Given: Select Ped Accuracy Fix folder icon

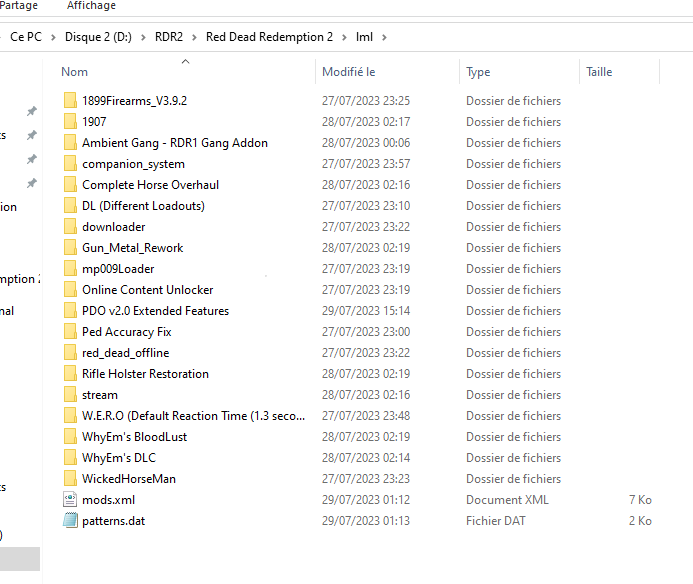Looking at the screenshot, I should point(70,331).
